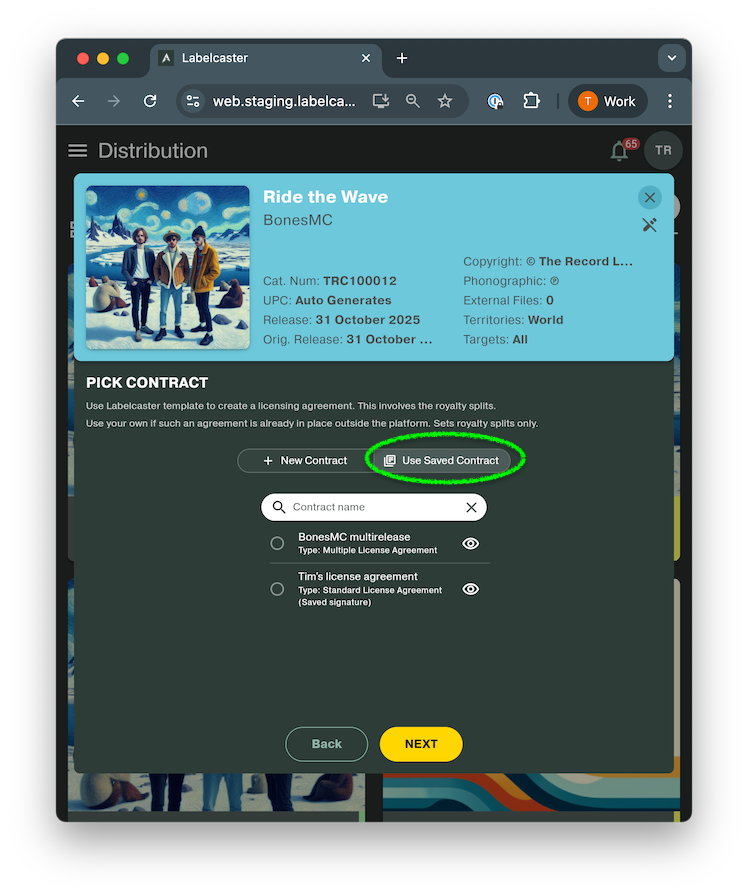Click the edit tools icon below close
This screenshot has width=748, height=896.
(x=650, y=225)
